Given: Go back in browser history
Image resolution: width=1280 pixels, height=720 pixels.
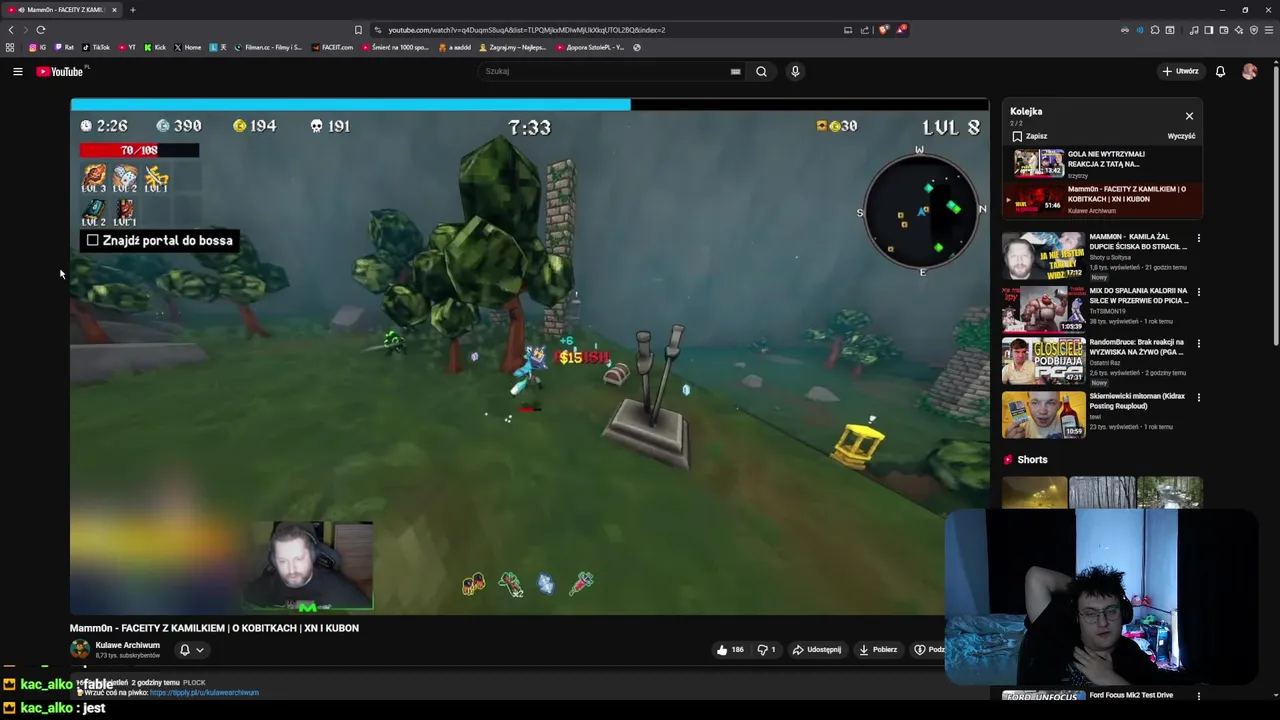Looking at the screenshot, I should coord(11,30).
